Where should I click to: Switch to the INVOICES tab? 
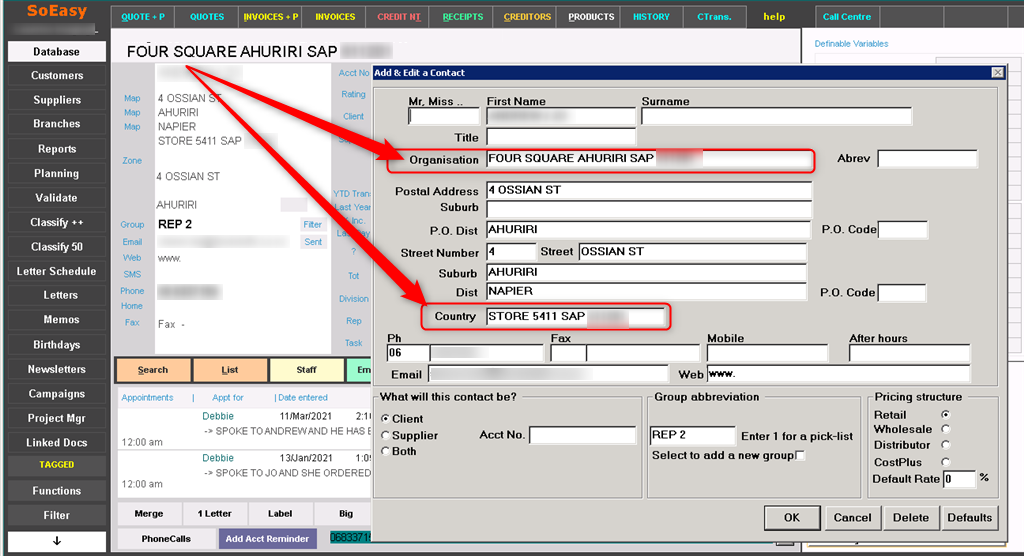(335, 17)
